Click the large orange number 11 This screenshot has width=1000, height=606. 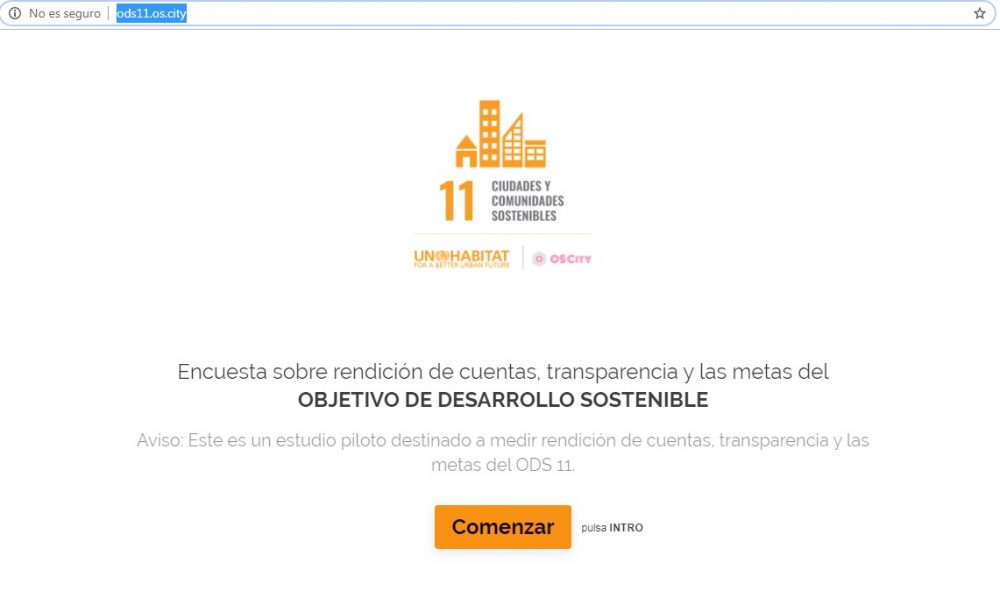coord(457,201)
